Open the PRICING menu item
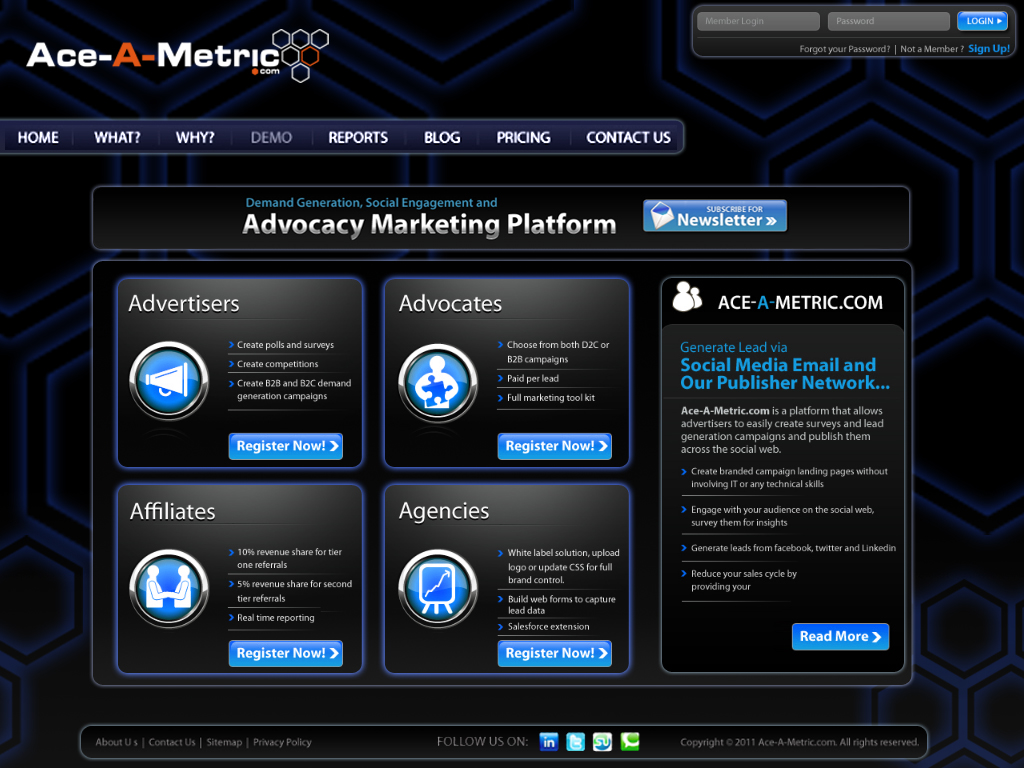Screen dimensions: 1024x768 [523, 138]
